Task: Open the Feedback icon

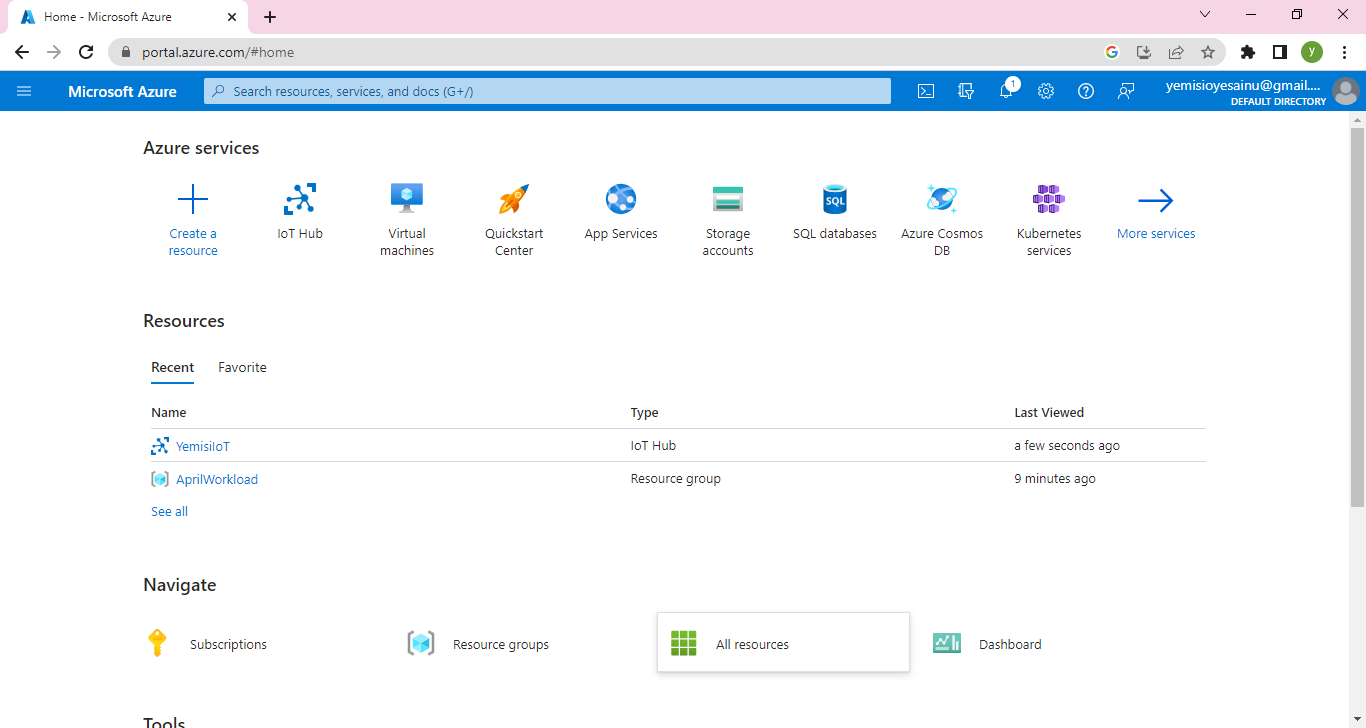Action: (1126, 91)
